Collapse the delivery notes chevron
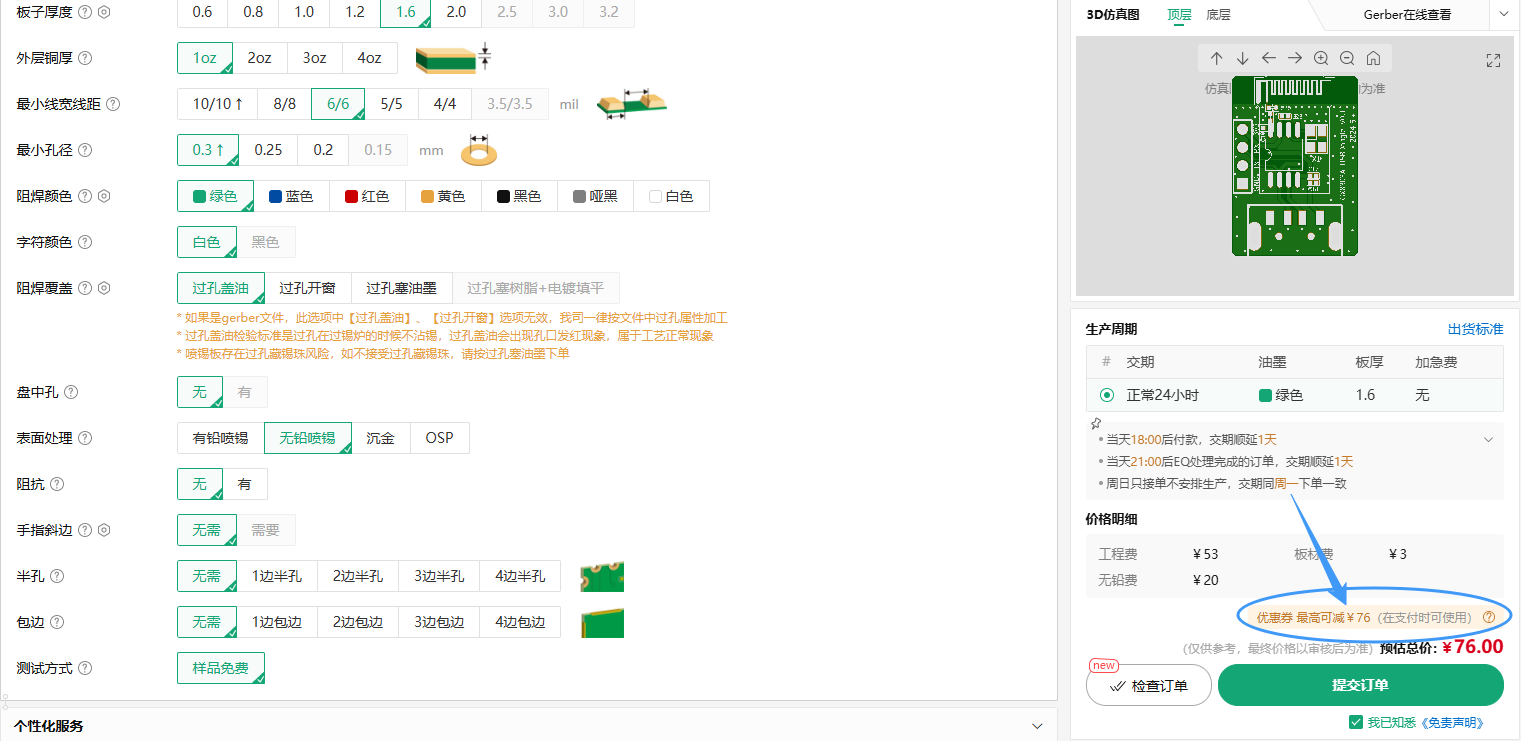Image resolution: width=1521 pixels, height=741 pixels. pyautogui.click(x=1488, y=439)
